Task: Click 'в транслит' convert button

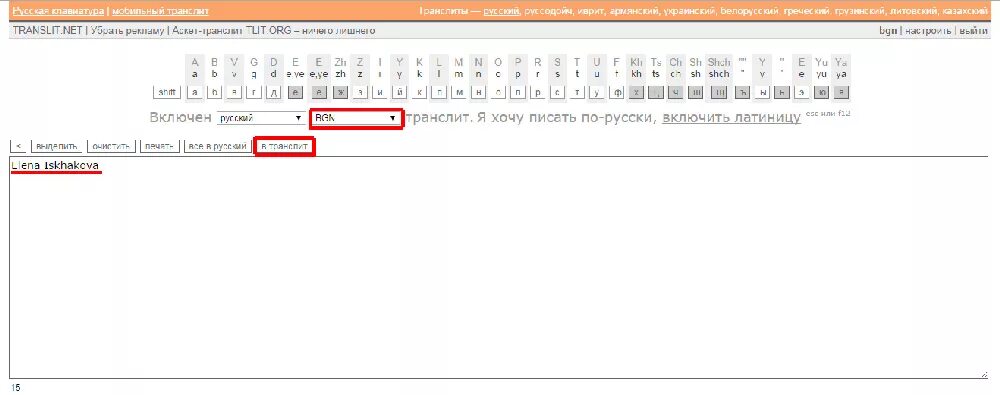Action: pos(284,147)
